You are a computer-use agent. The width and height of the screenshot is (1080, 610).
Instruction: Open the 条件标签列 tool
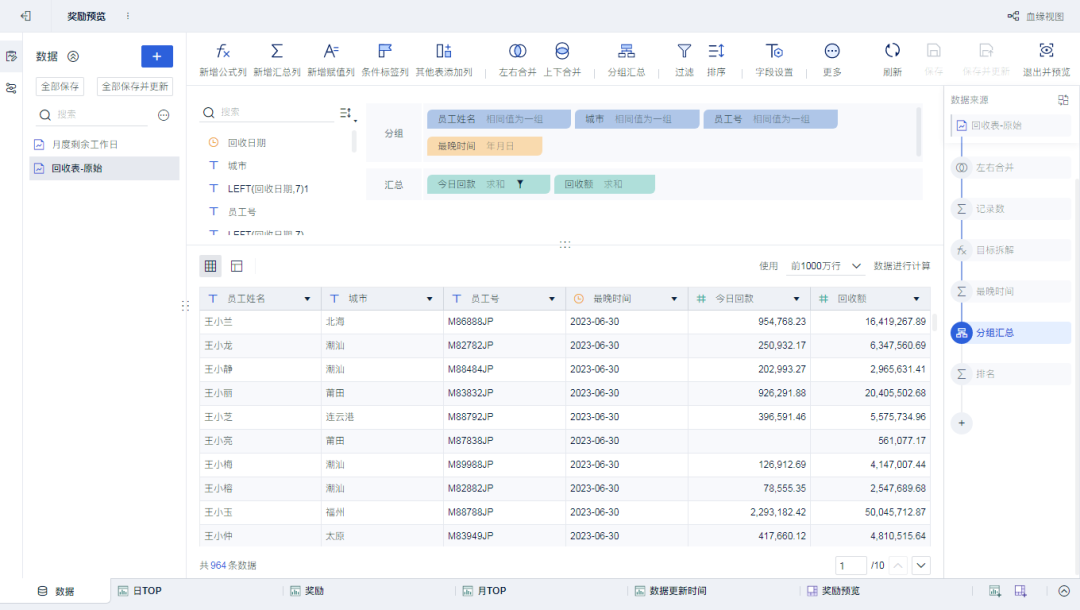385,59
